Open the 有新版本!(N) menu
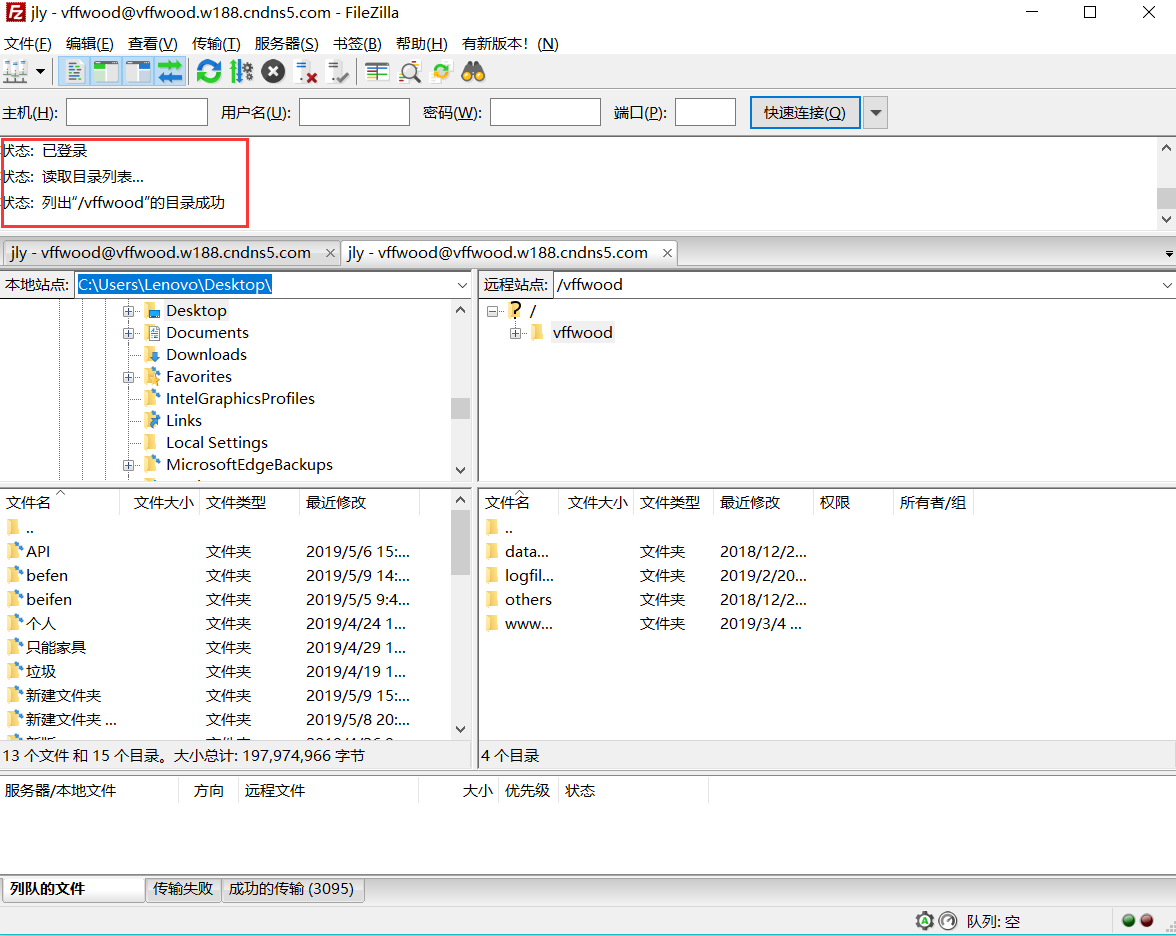The image size is (1176, 936). click(510, 44)
